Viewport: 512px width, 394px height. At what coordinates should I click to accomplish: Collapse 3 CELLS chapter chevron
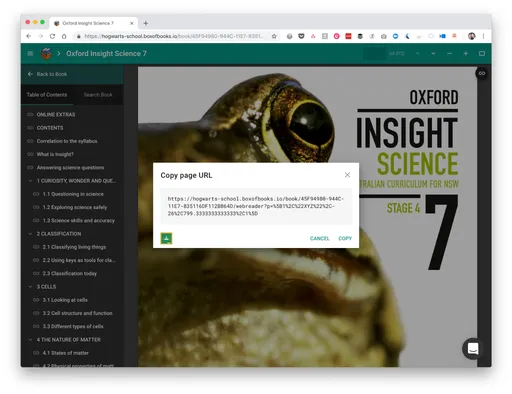pyautogui.click(x=30, y=287)
